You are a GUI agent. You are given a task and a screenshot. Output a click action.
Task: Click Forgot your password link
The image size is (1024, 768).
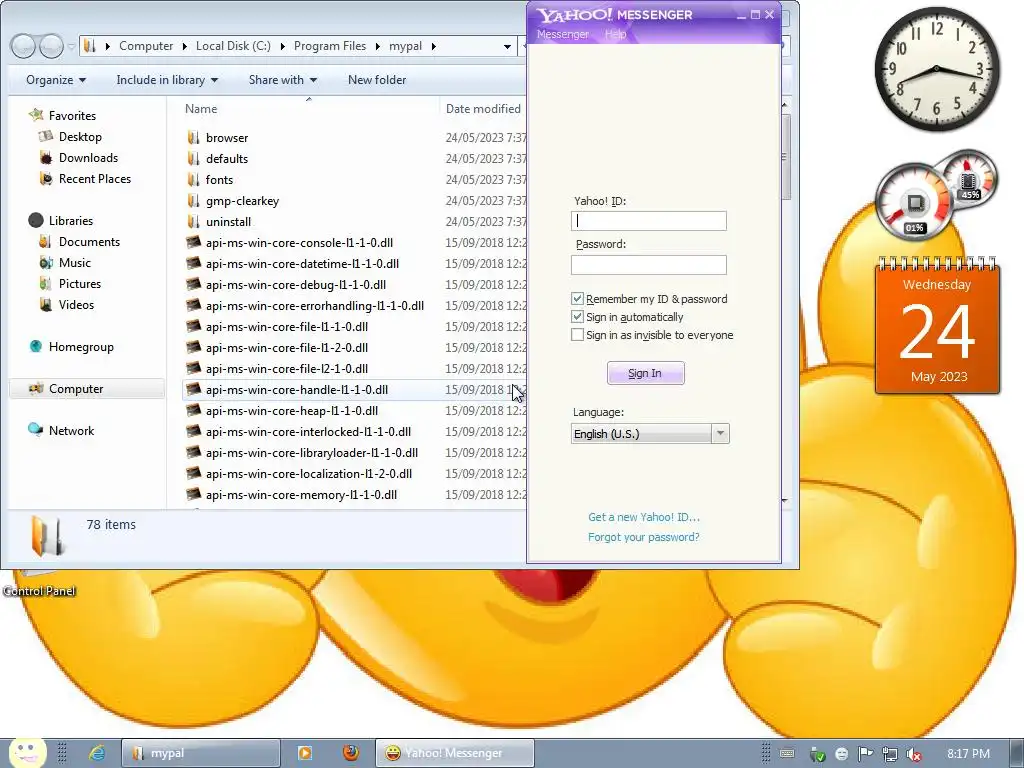pos(643,537)
